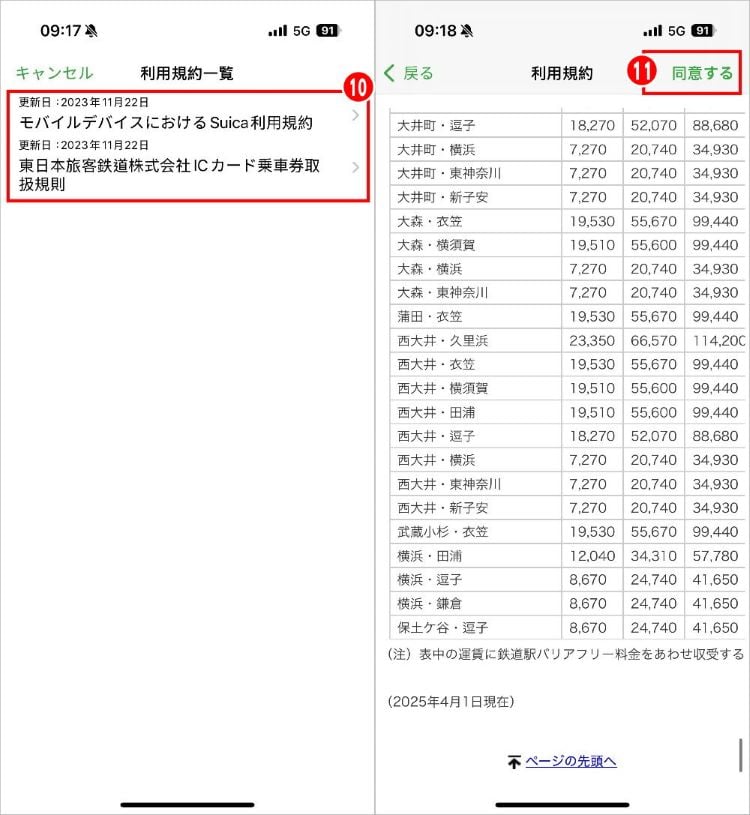
Task: Tap battery 91 indicator in right status bar
Action: point(703,31)
